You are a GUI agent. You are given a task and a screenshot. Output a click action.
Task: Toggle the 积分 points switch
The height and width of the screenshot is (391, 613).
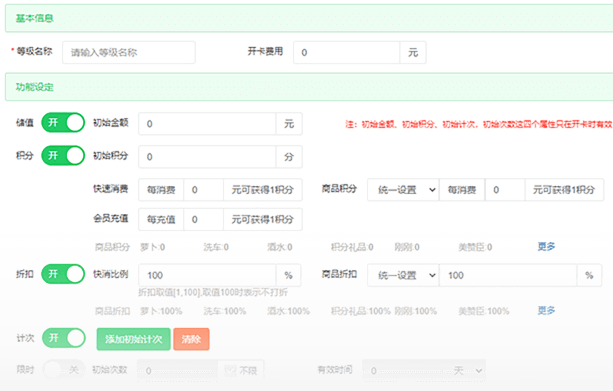click(x=63, y=156)
